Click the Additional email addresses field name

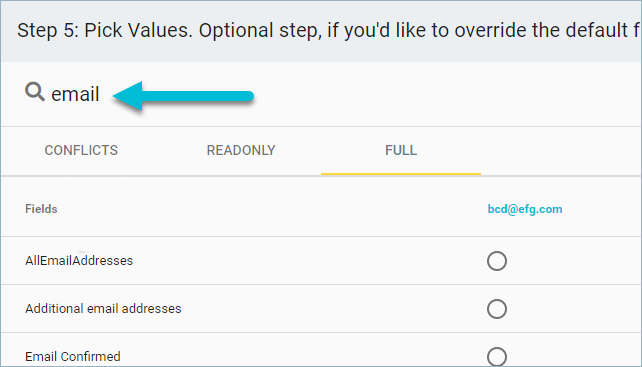[103, 308]
